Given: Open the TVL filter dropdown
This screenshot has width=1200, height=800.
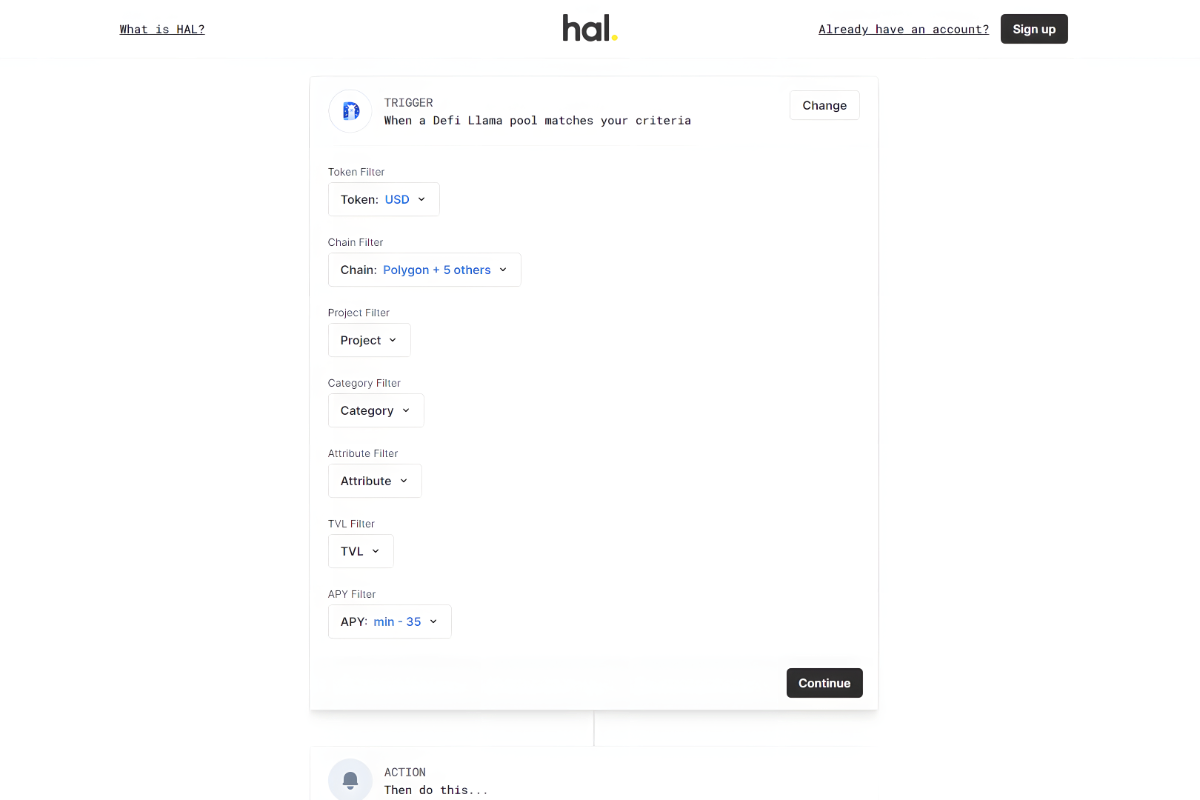Looking at the screenshot, I should [360, 551].
